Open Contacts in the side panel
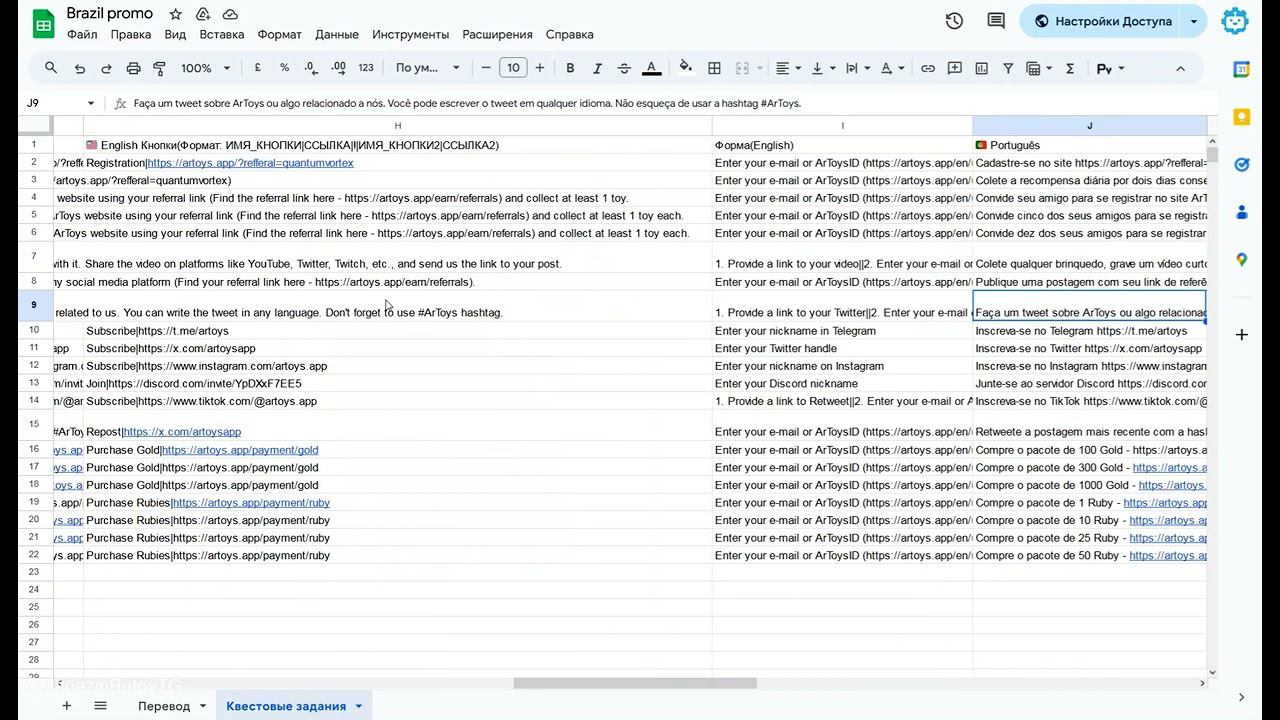Image resolution: width=1280 pixels, height=720 pixels. coord(1241,212)
